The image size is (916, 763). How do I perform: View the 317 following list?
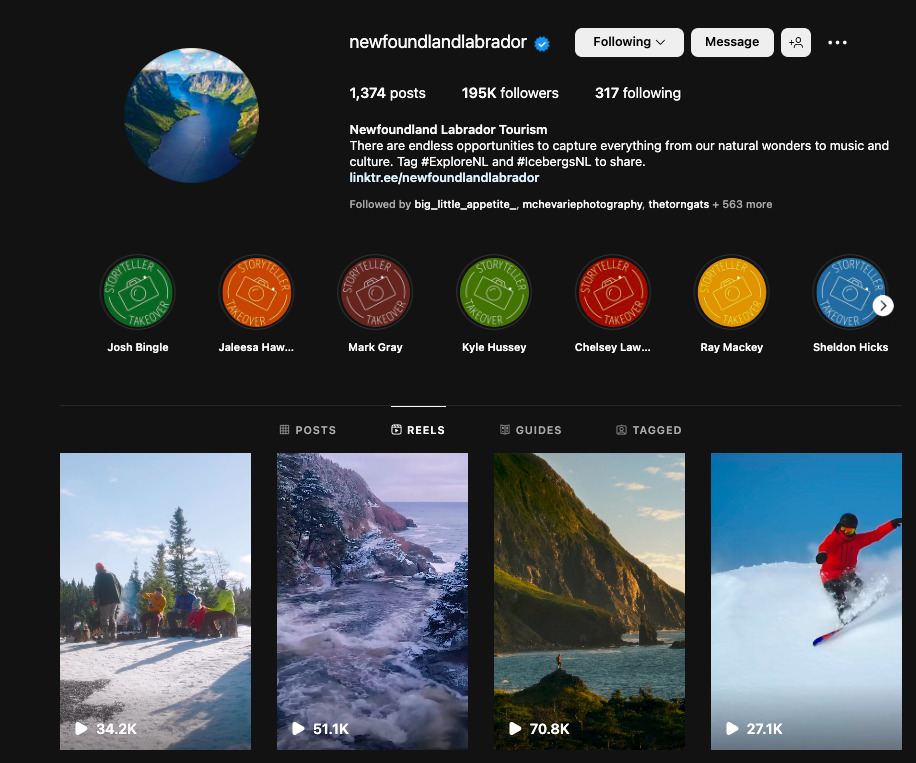[637, 93]
